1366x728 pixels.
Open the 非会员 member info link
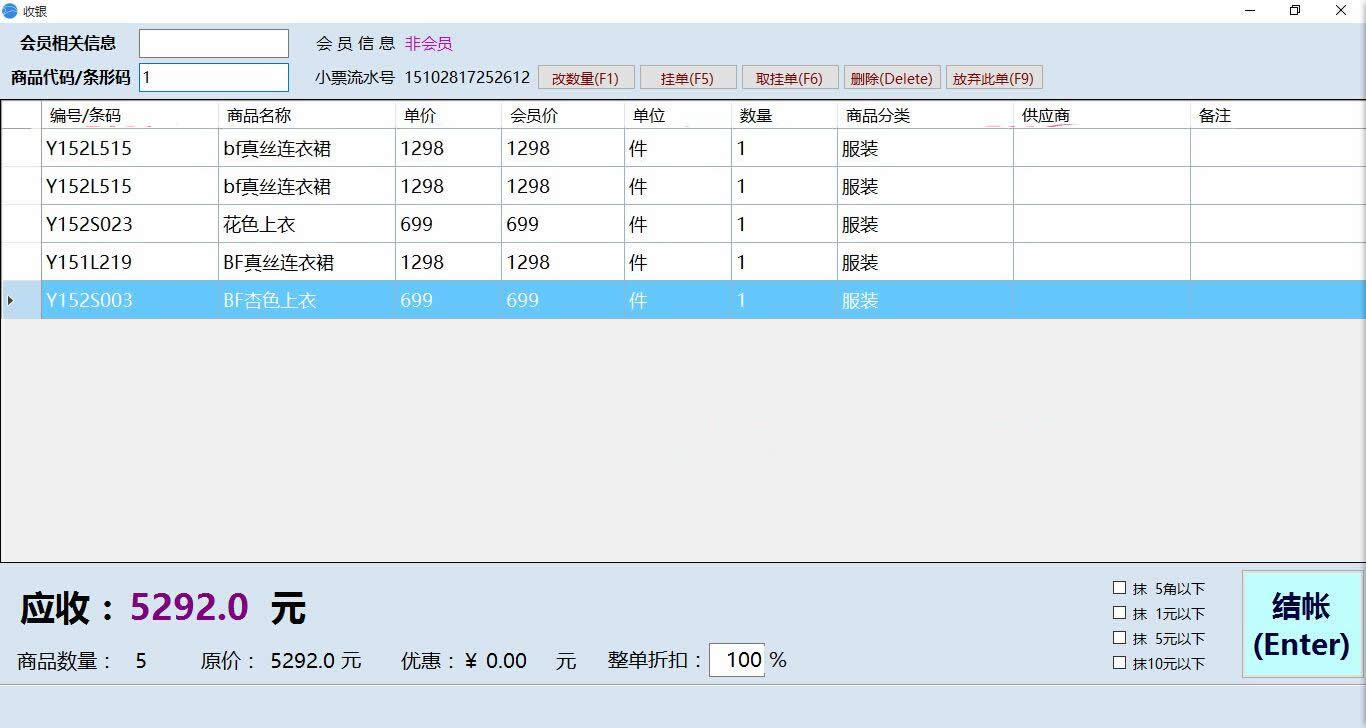point(428,43)
